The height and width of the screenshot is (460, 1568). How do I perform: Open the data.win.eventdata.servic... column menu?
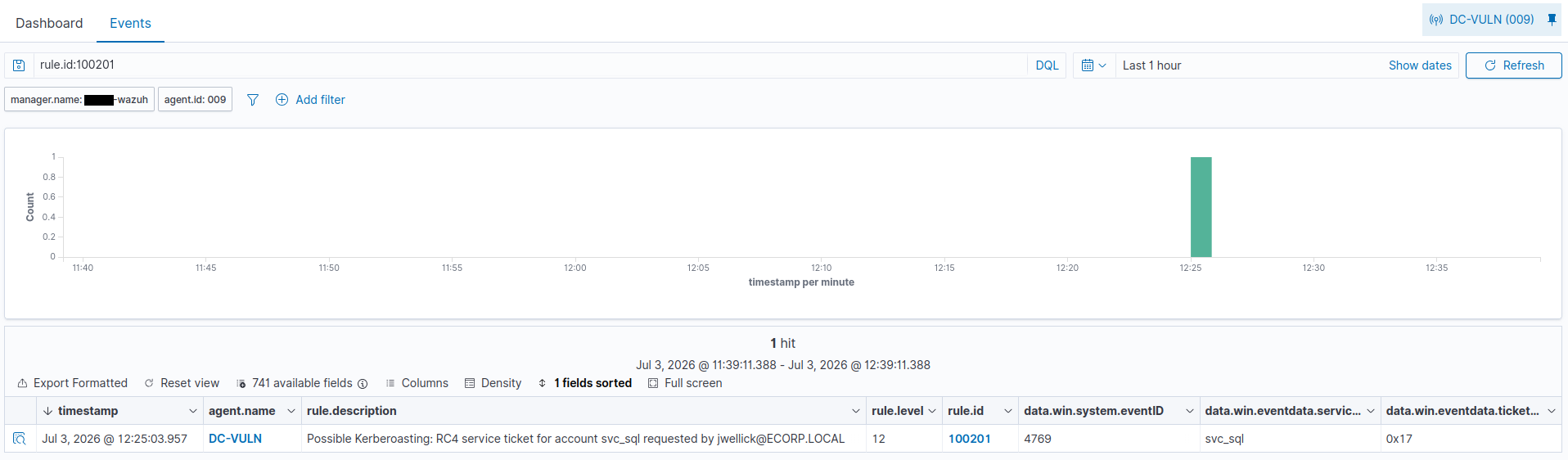tap(1371, 411)
